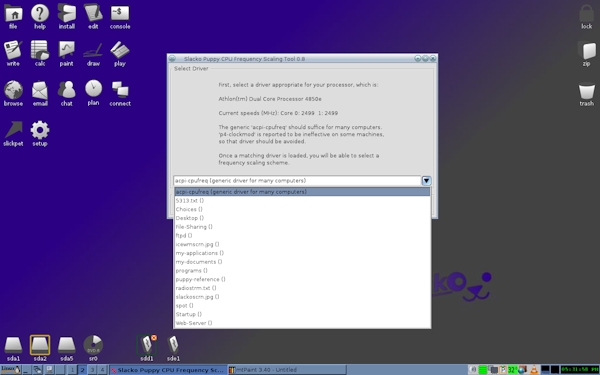Pick 'programs ()' from the list
This screenshot has width=600, height=375.
click(302, 271)
